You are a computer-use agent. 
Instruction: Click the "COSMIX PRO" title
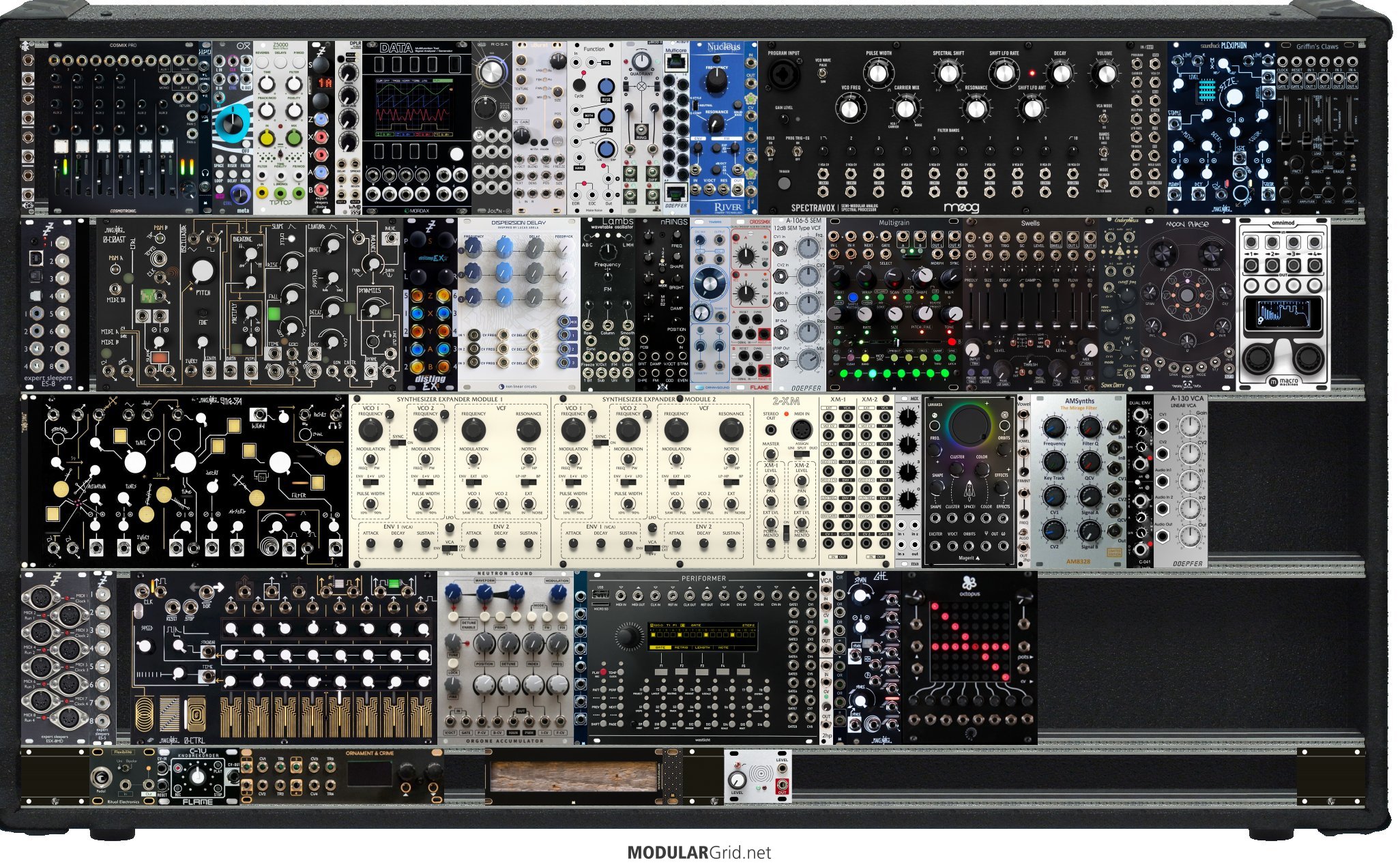[x=123, y=45]
